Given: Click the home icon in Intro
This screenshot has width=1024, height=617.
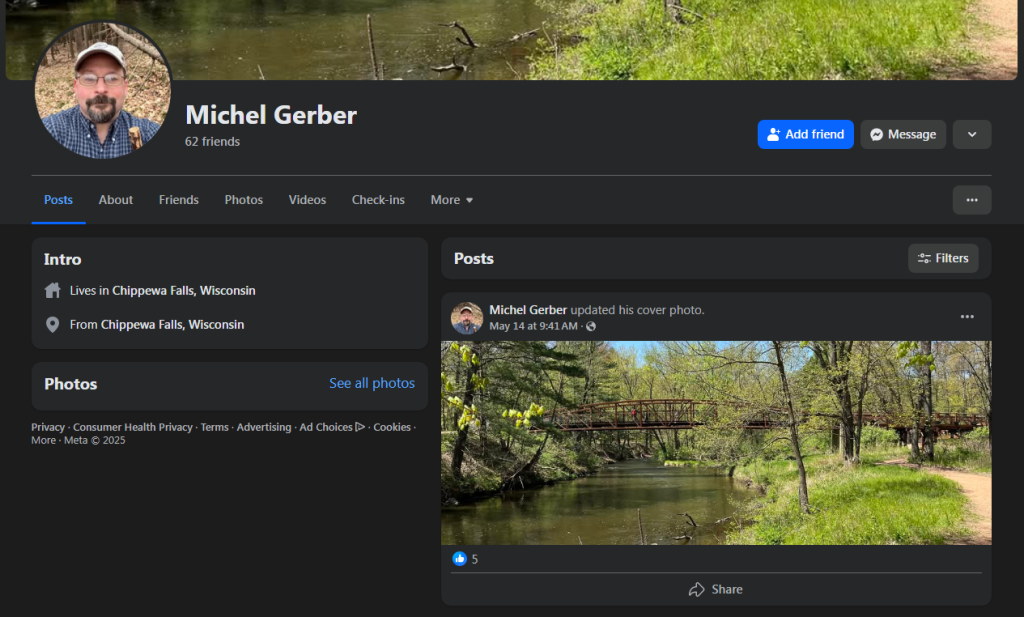Looking at the screenshot, I should [x=53, y=291].
